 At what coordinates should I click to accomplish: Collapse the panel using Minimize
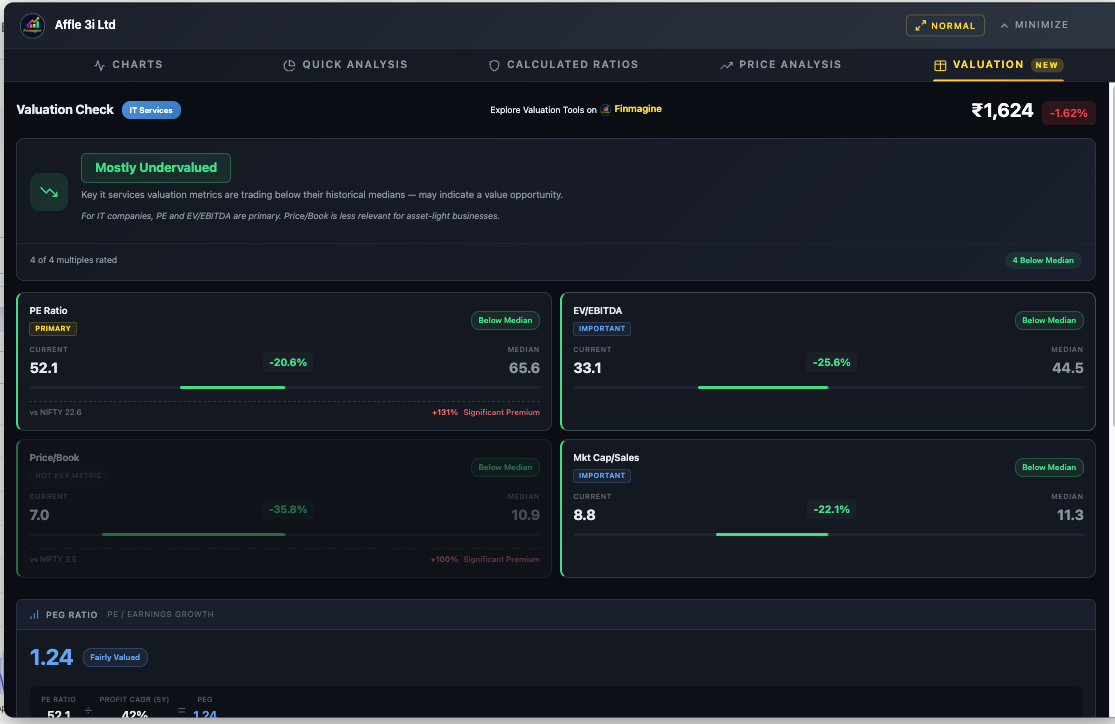click(x=1034, y=25)
